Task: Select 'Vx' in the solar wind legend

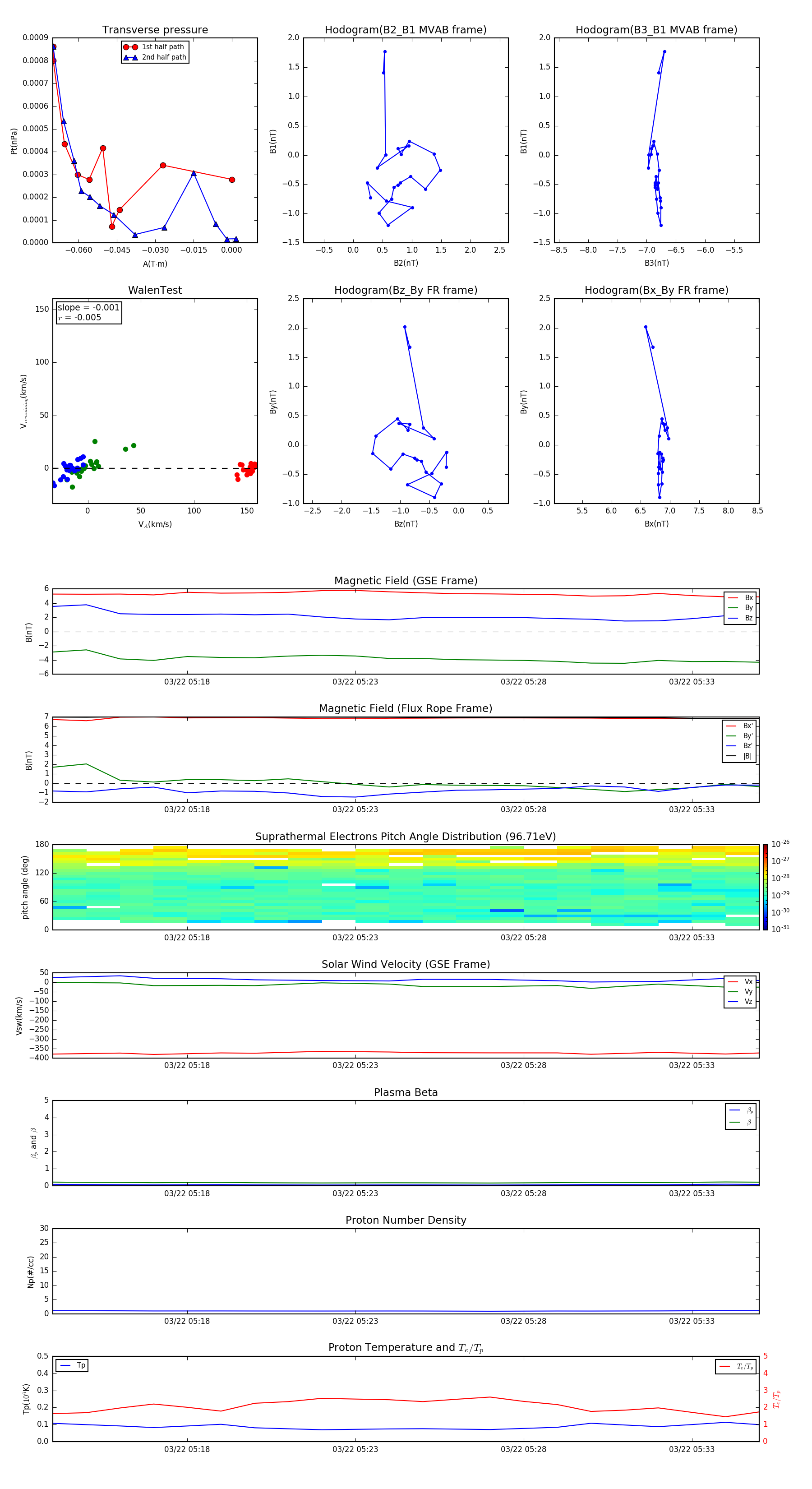Action: click(x=741, y=981)
